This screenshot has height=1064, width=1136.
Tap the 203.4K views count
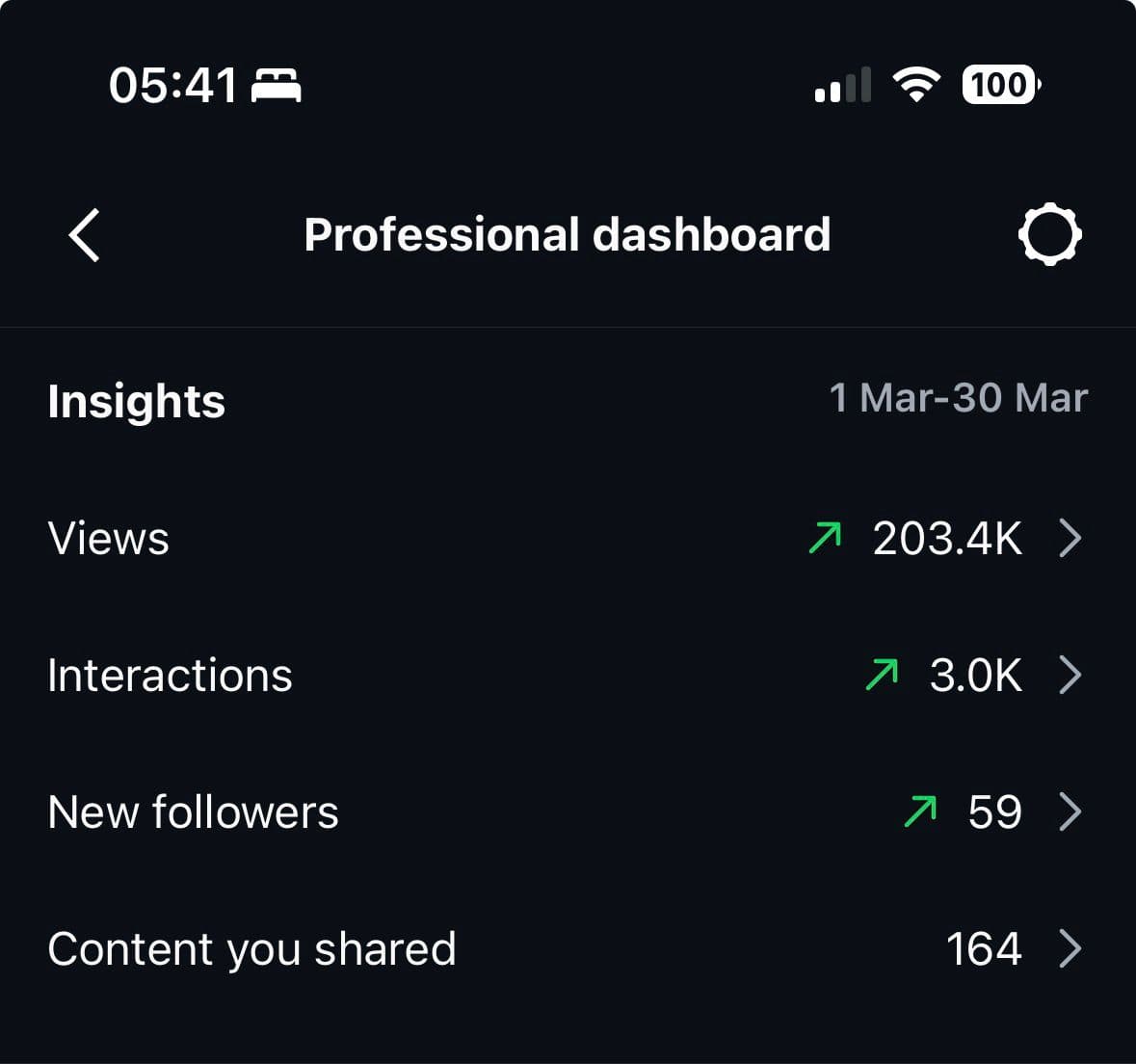947,538
